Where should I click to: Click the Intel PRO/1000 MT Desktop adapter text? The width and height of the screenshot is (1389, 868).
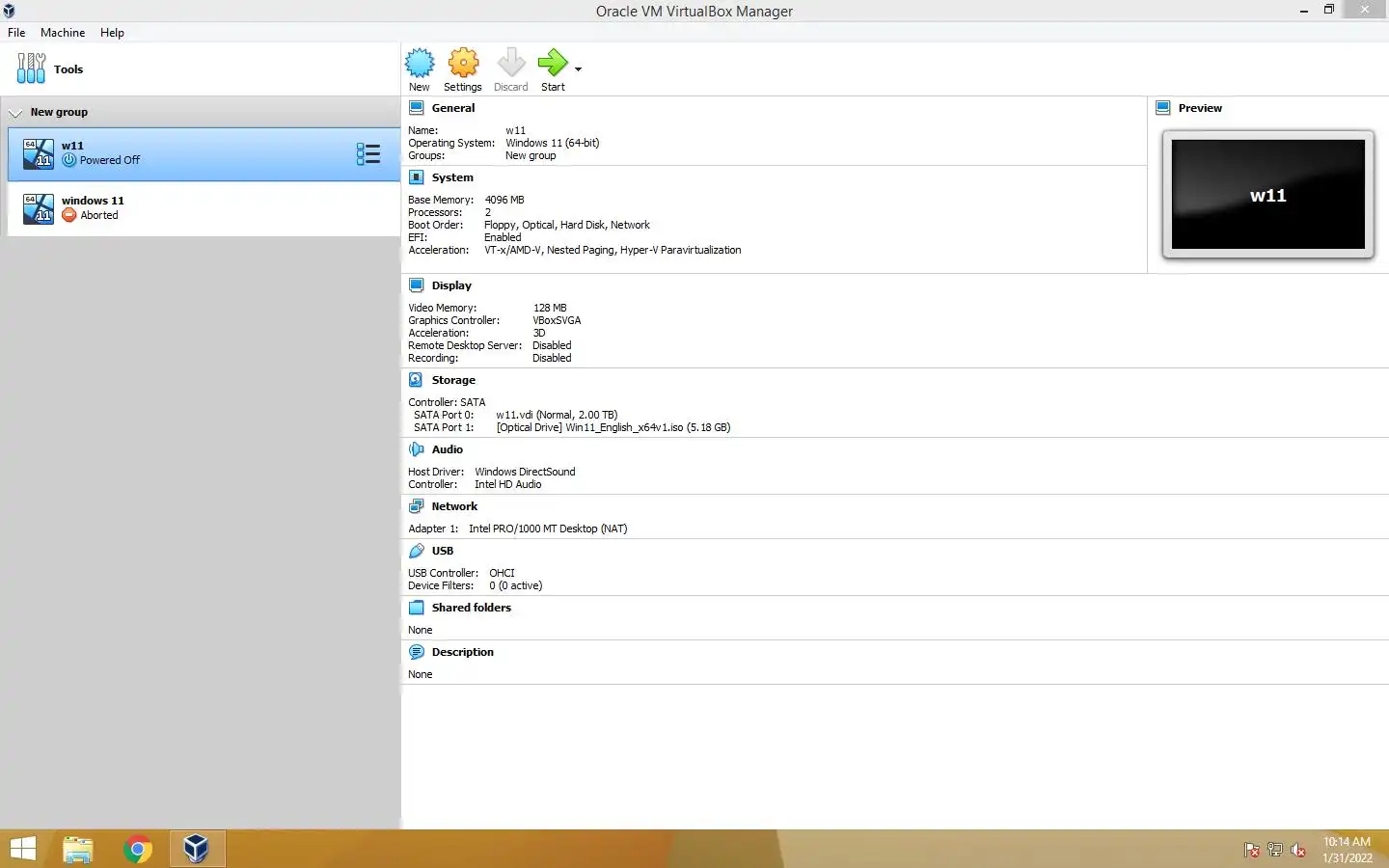548,529
